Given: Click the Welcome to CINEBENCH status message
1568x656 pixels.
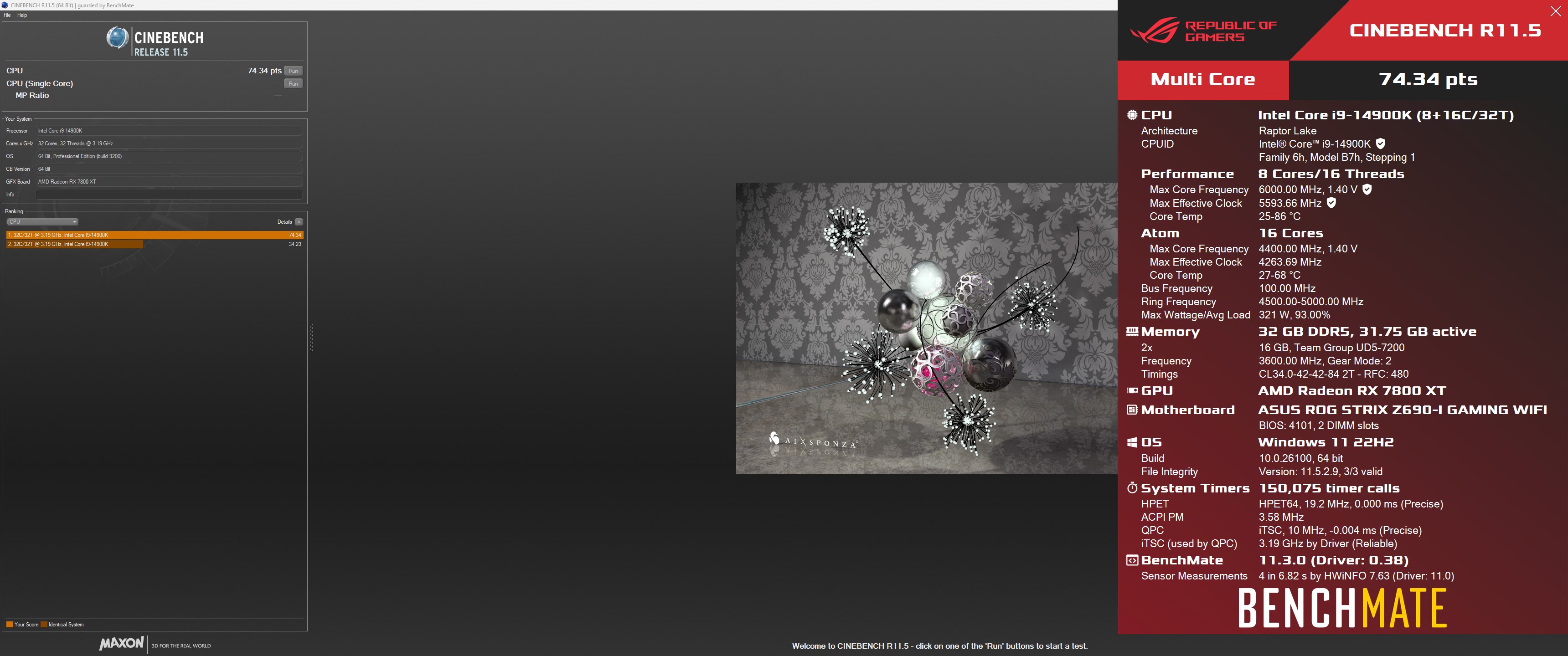Looking at the screenshot, I should [939, 646].
